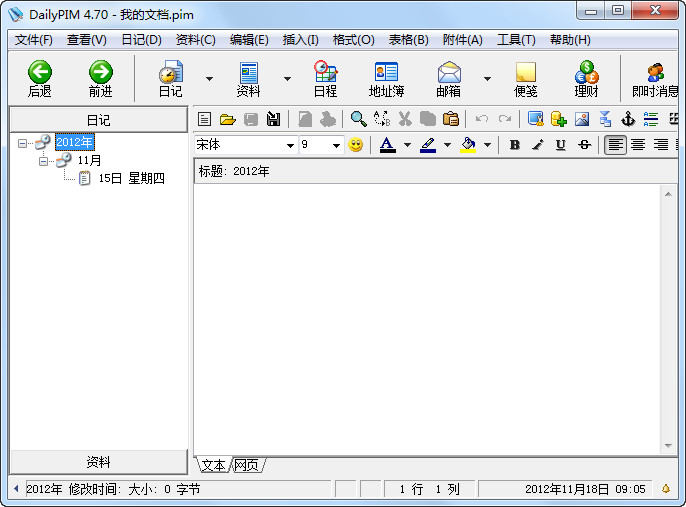Image resolution: width=686 pixels, height=507 pixels.
Task: Open dropdown arrow next to 邮箱 toolbar button
Action: tap(487, 79)
